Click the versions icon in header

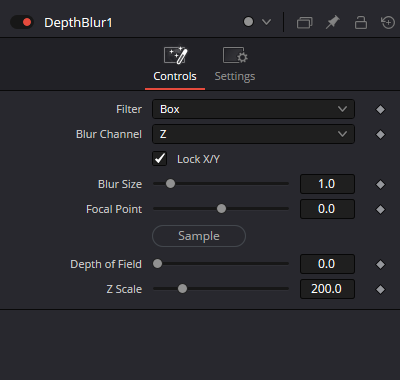tap(304, 23)
